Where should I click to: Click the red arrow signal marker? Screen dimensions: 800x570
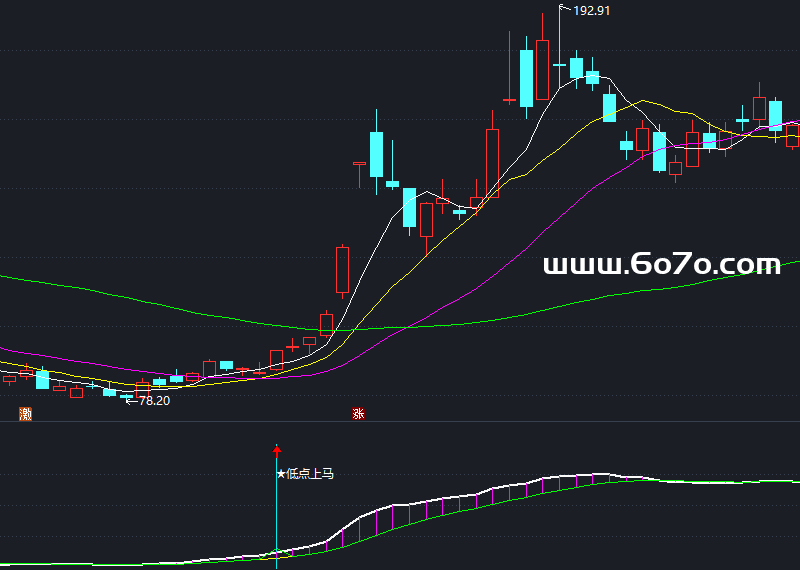coord(277,451)
